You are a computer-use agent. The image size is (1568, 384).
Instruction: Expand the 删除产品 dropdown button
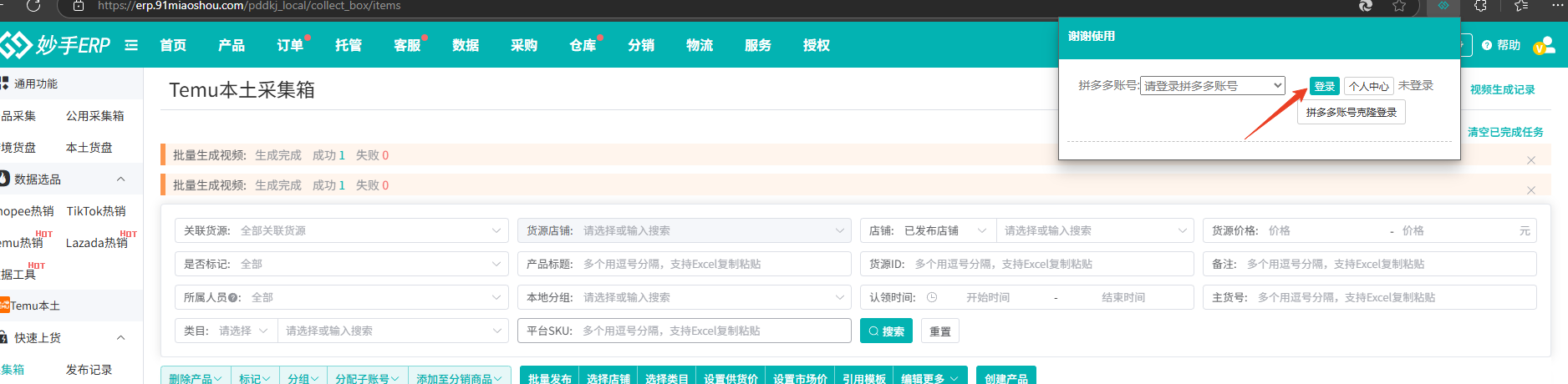(x=196, y=378)
